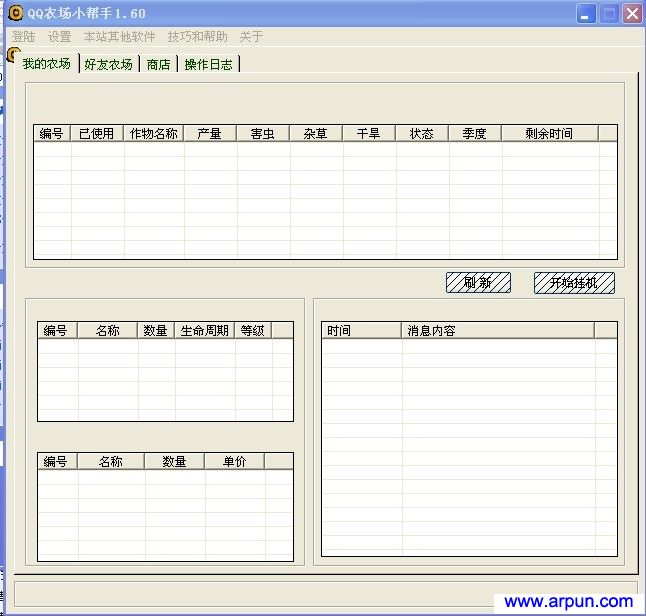Switch to the 好友农场 tab
This screenshot has width=646, height=616.
pos(109,65)
